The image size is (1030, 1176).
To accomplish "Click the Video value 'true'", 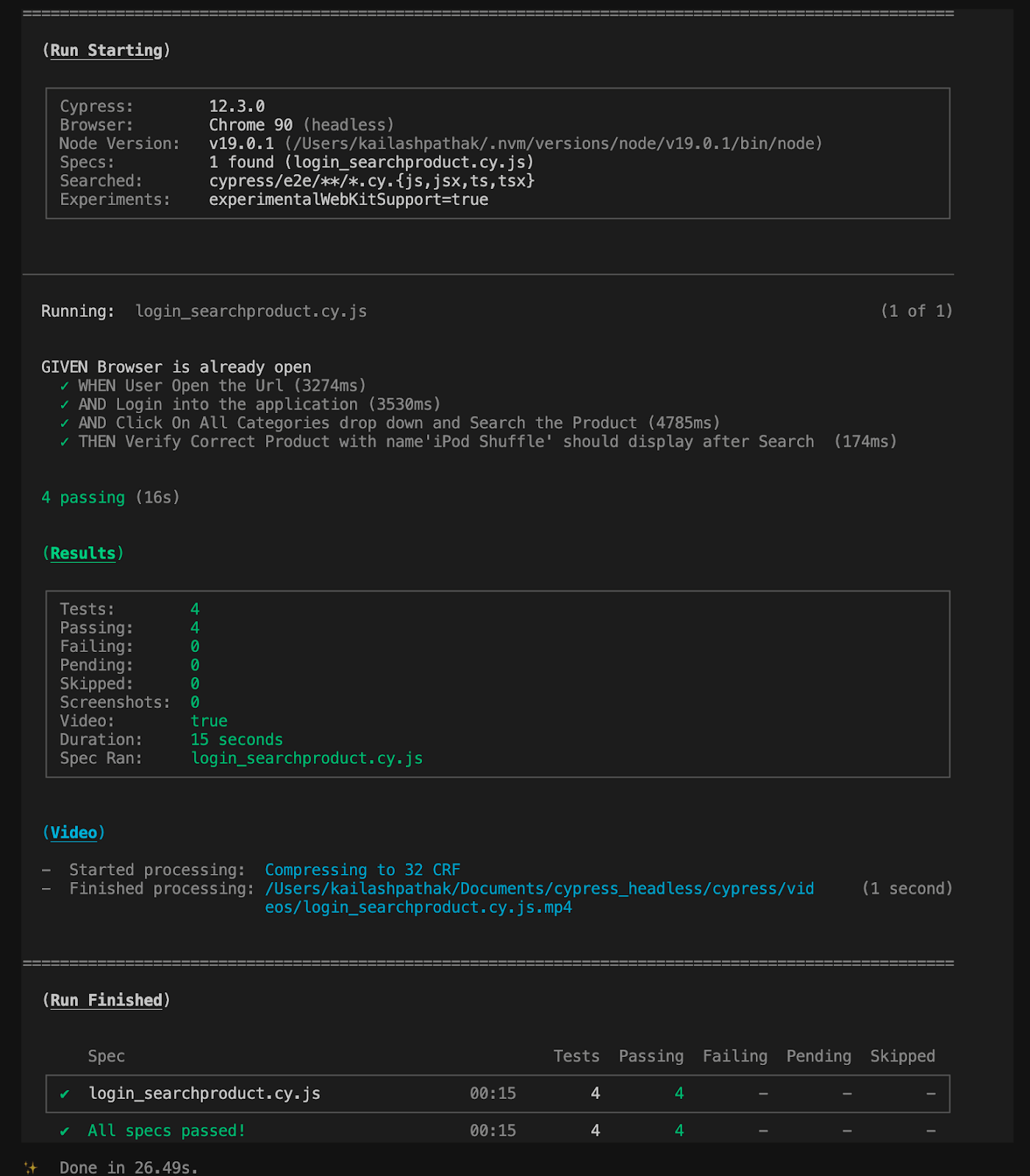I will point(209,721).
